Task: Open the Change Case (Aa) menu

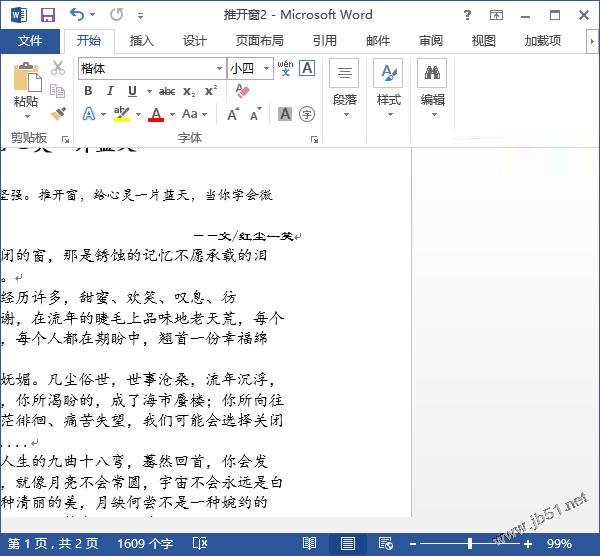Action: [194, 114]
